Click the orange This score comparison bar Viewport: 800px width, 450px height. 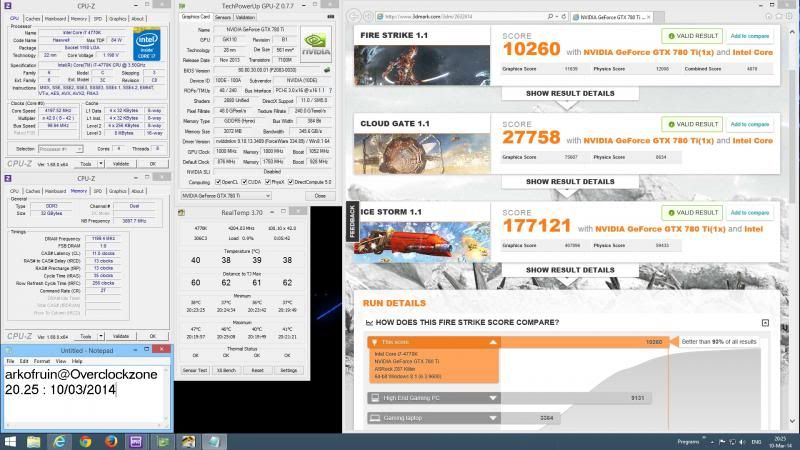click(x=518, y=342)
